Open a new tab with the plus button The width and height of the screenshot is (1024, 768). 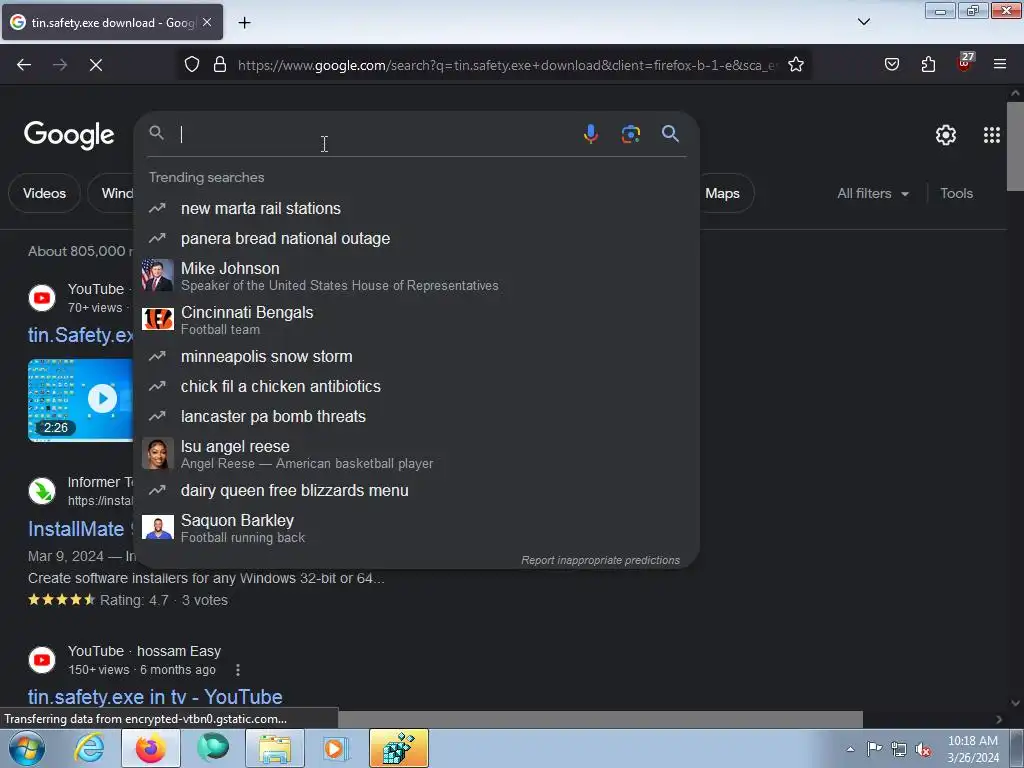click(244, 23)
